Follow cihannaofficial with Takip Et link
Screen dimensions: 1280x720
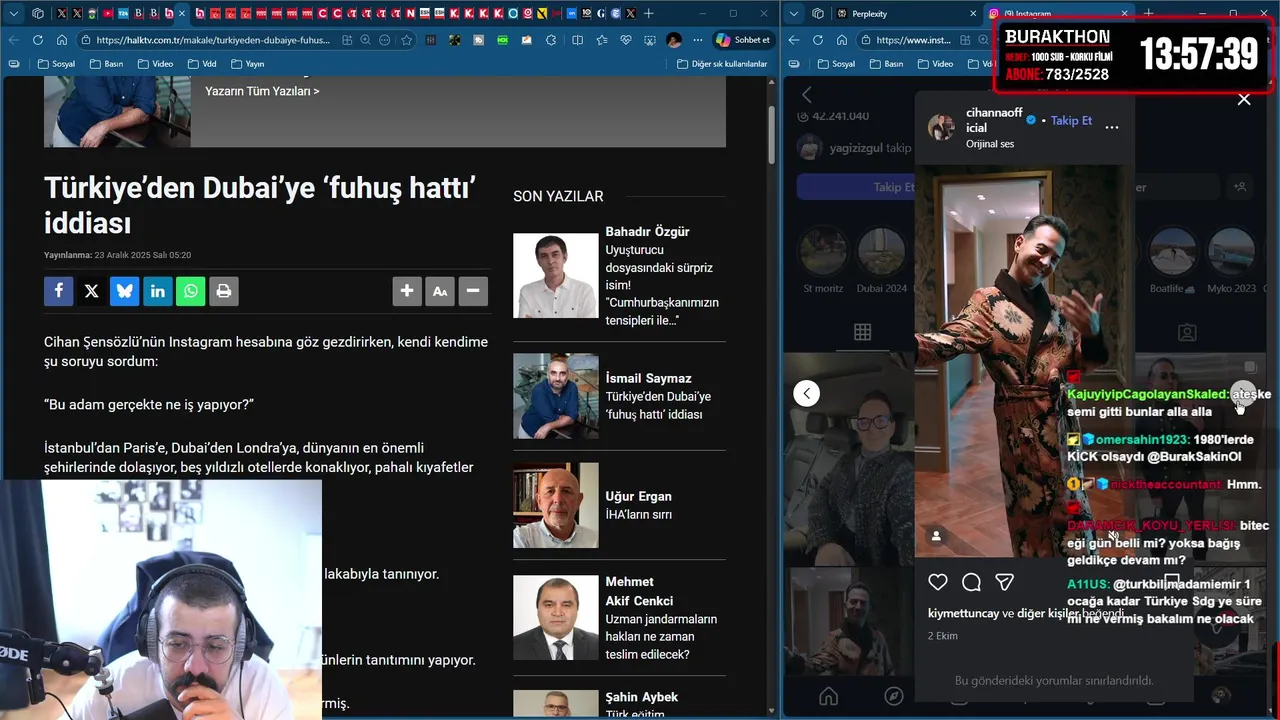[x=1071, y=120]
